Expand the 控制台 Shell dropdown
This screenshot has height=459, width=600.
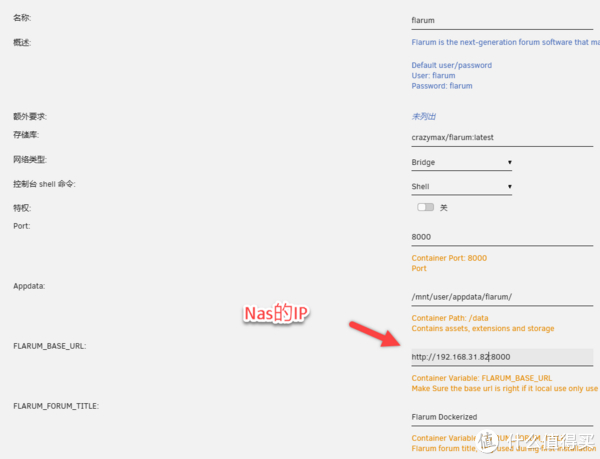pyautogui.click(x=462, y=186)
